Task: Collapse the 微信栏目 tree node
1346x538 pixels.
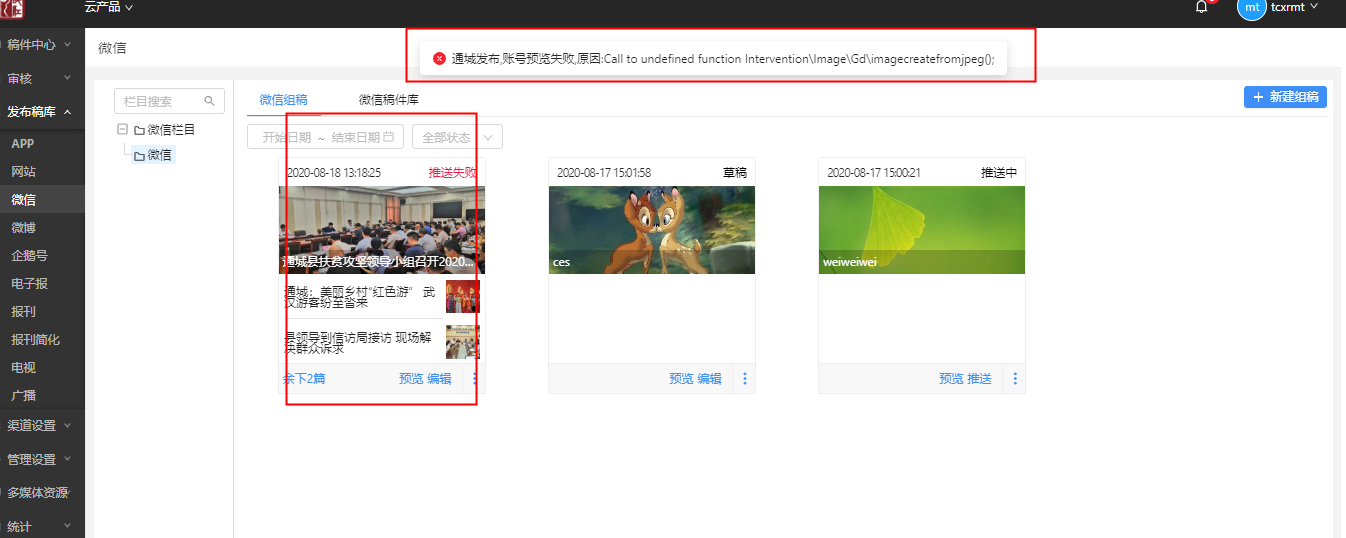Action: [122, 130]
